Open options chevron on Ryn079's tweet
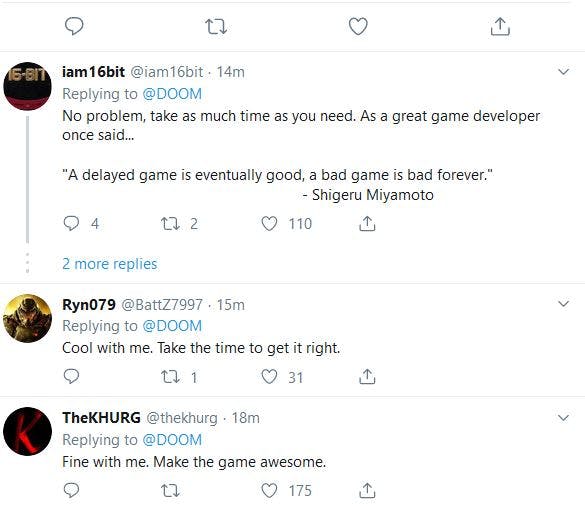The image size is (585, 506). tap(563, 303)
